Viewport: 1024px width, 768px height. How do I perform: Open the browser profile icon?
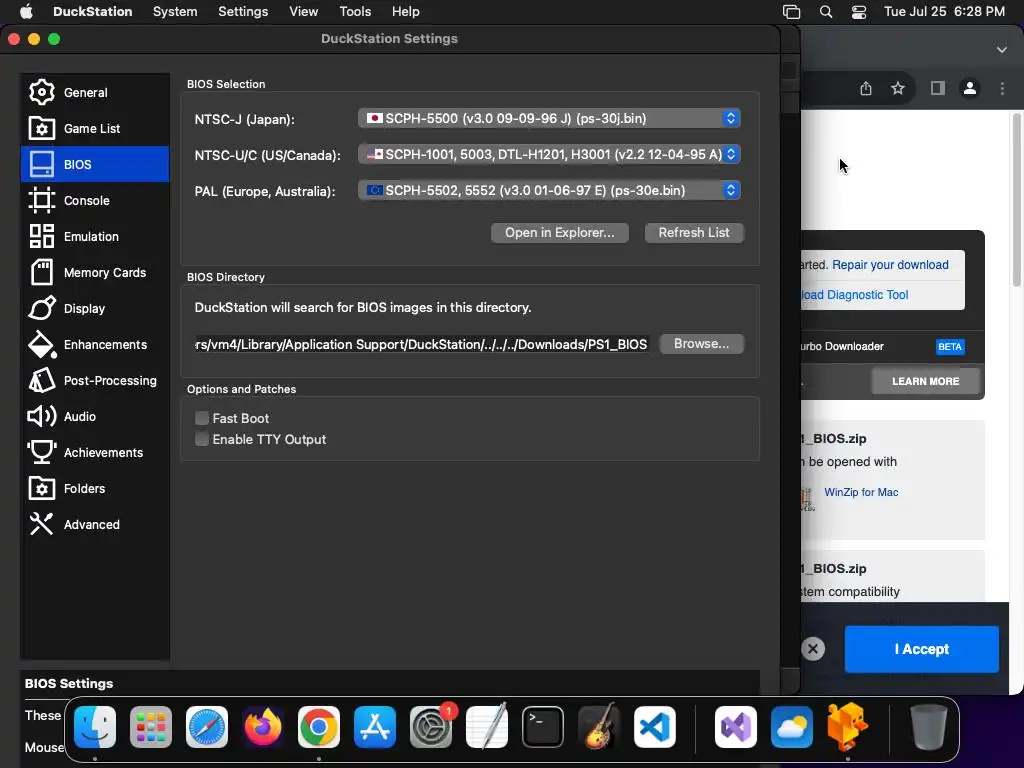click(970, 88)
